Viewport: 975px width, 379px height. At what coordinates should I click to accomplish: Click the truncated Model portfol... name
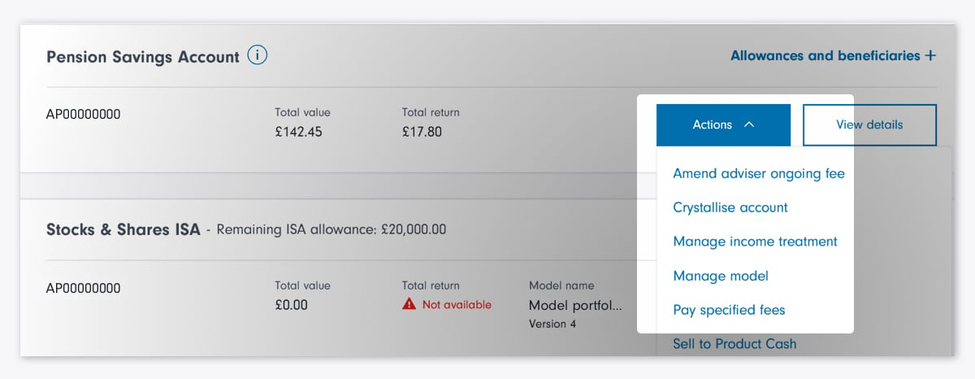click(x=575, y=306)
